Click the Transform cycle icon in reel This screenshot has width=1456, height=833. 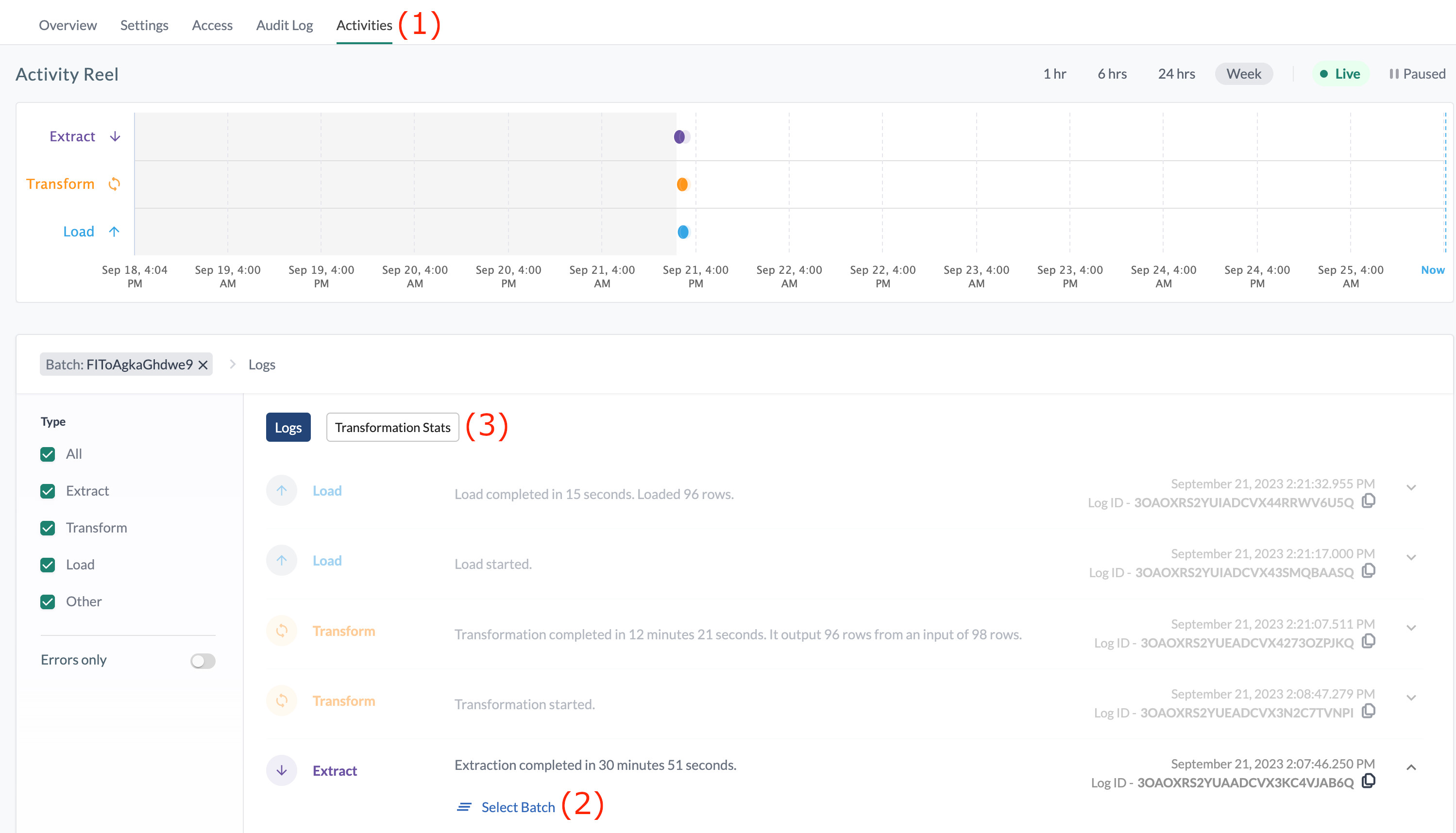pos(115,183)
